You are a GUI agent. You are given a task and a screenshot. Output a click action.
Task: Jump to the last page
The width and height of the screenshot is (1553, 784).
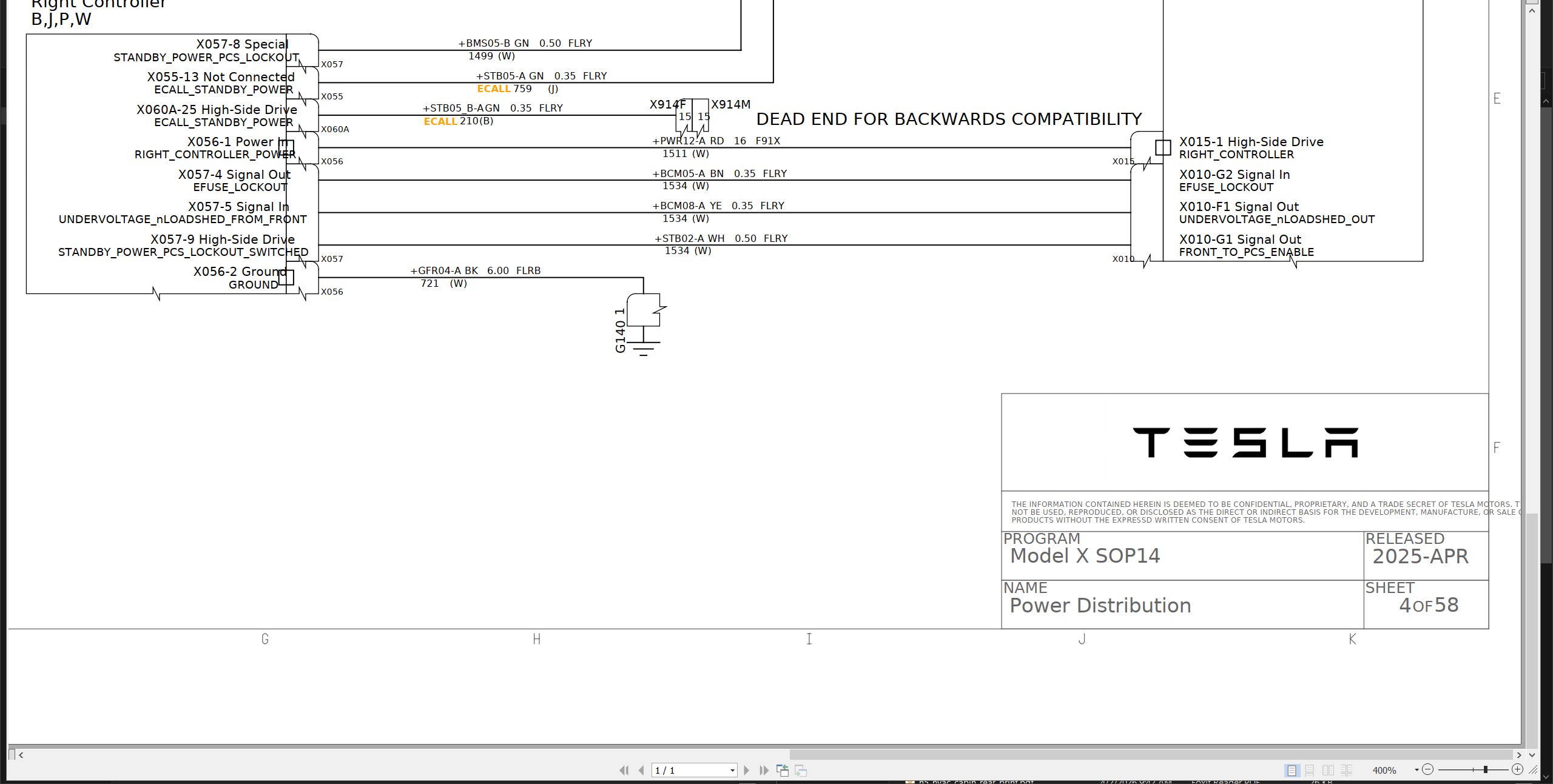764,770
